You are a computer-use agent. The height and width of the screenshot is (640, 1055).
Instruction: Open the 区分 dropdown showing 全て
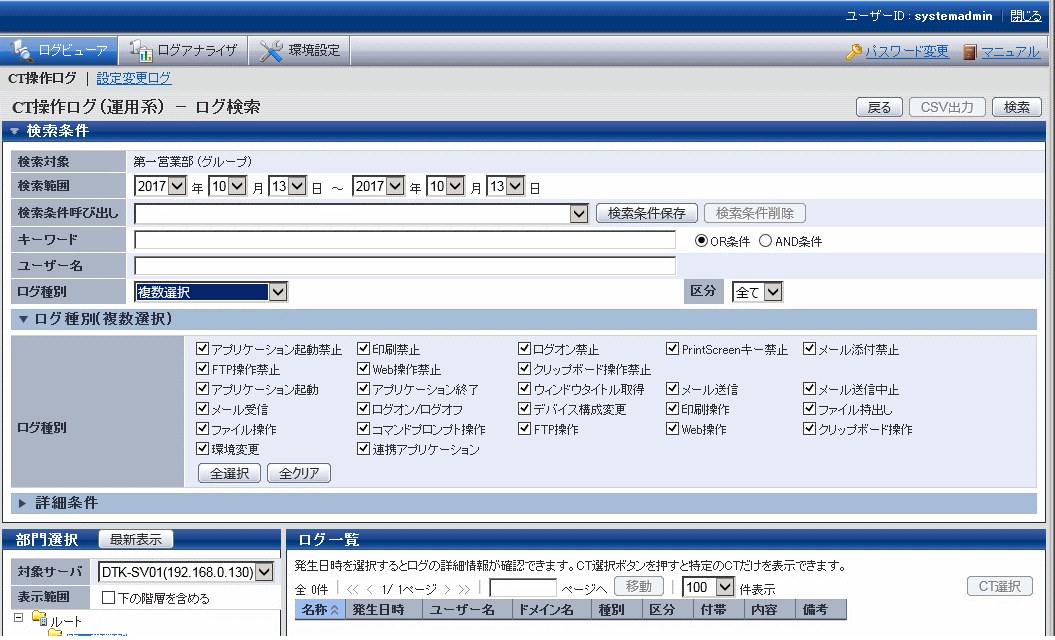click(772, 292)
